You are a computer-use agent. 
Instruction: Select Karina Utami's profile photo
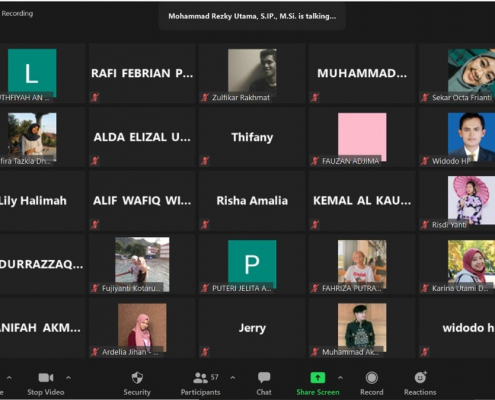coord(471,264)
